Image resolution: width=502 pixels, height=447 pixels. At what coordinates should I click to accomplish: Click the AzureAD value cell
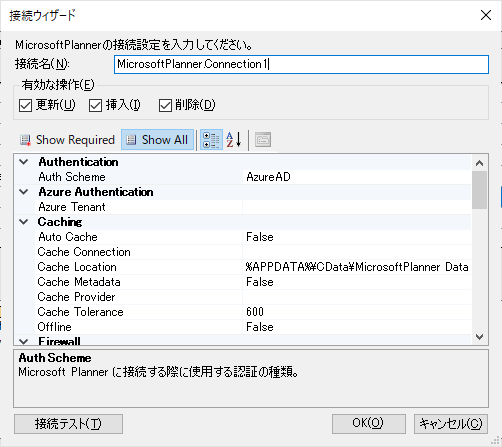point(357,177)
